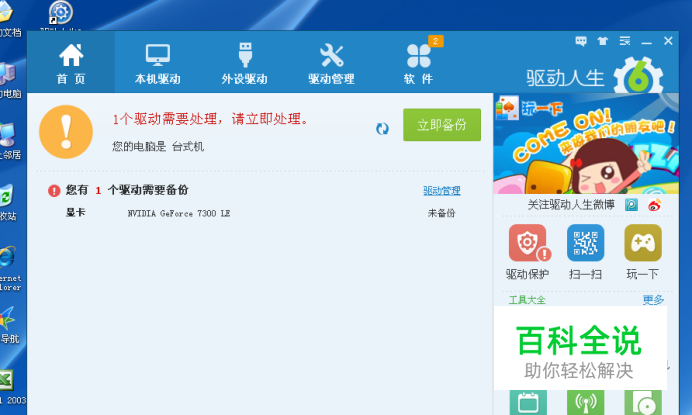Click the Tencent Weibo icon
The height and width of the screenshot is (415, 692).
coord(631,205)
